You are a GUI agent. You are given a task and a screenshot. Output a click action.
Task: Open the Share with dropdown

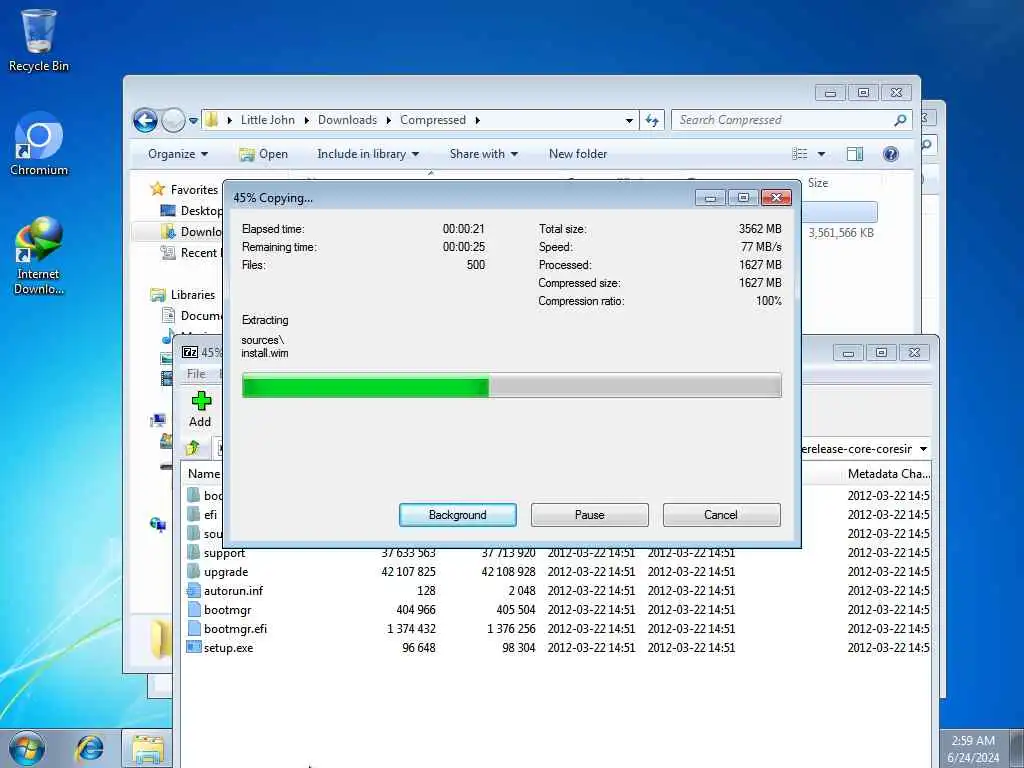click(483, 154)
